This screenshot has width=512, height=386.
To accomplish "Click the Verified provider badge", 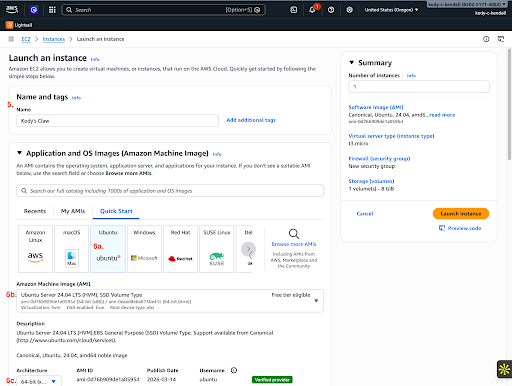I will 272,380.
